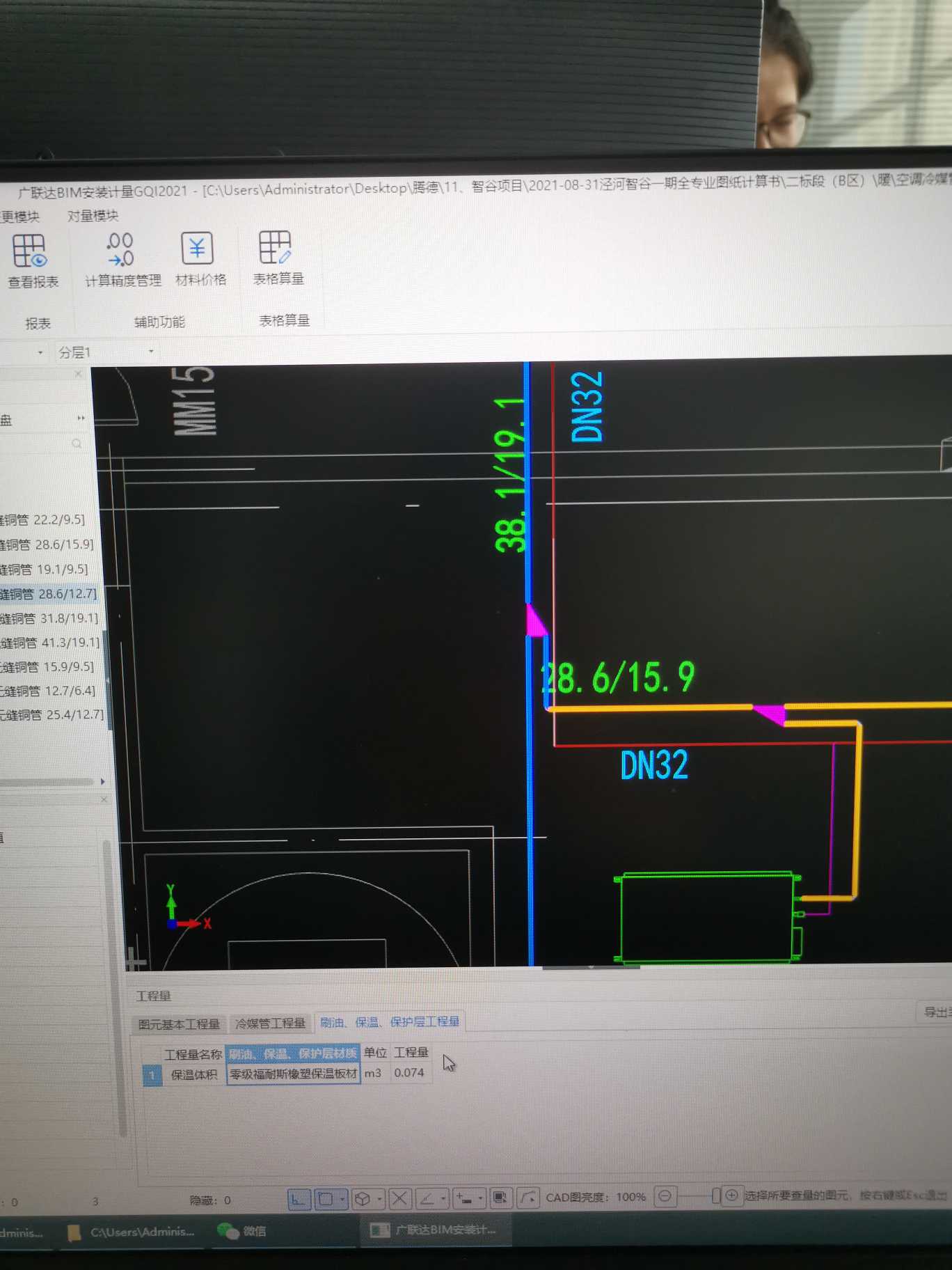This screenshot has width=952, height=1270.
Task: Switch to 刷油、保温、保护层工程量 tab
Action: pyautogui.click(x=390, y=1022)
